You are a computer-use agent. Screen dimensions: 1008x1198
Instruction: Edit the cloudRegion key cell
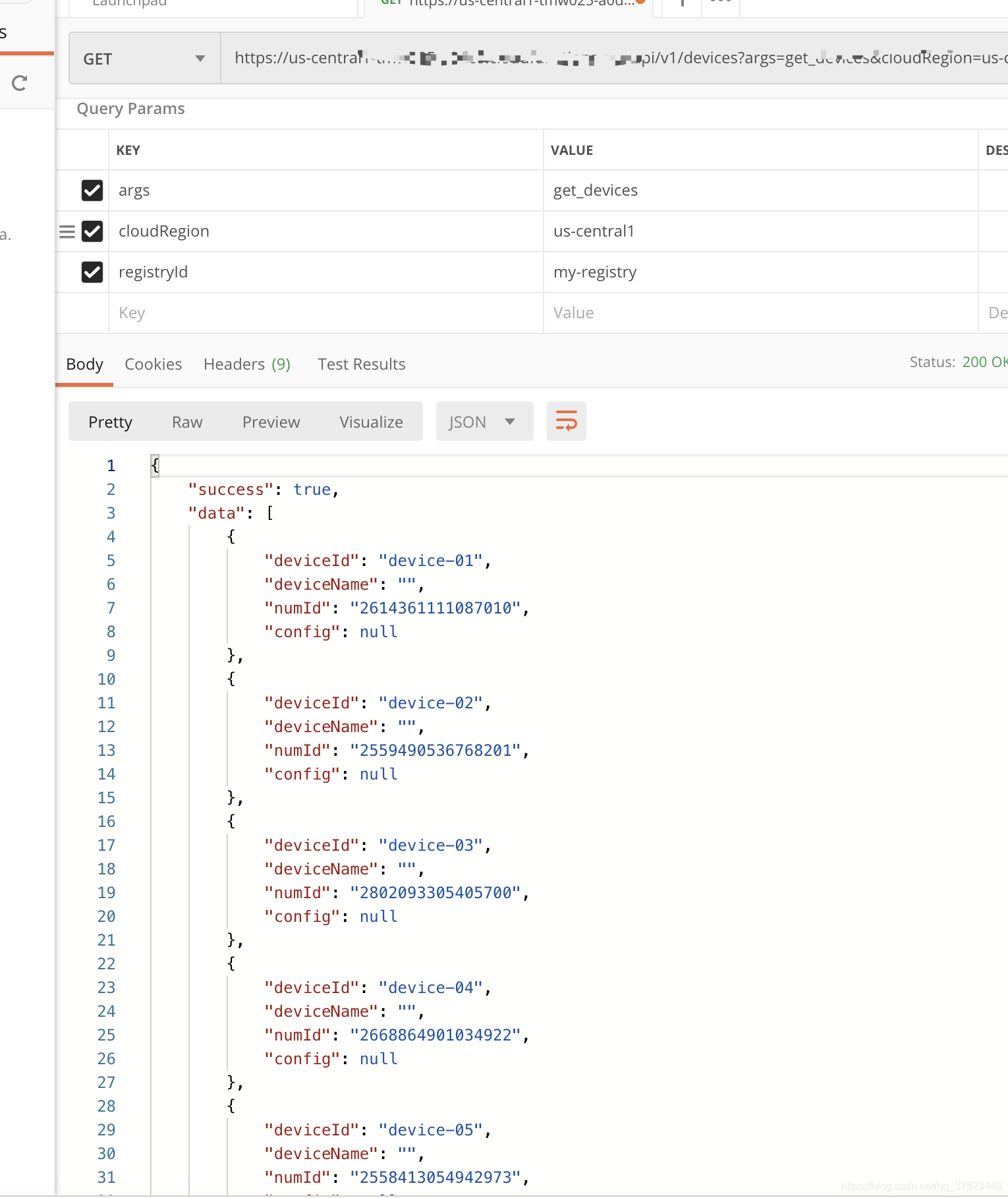[325, 231]
